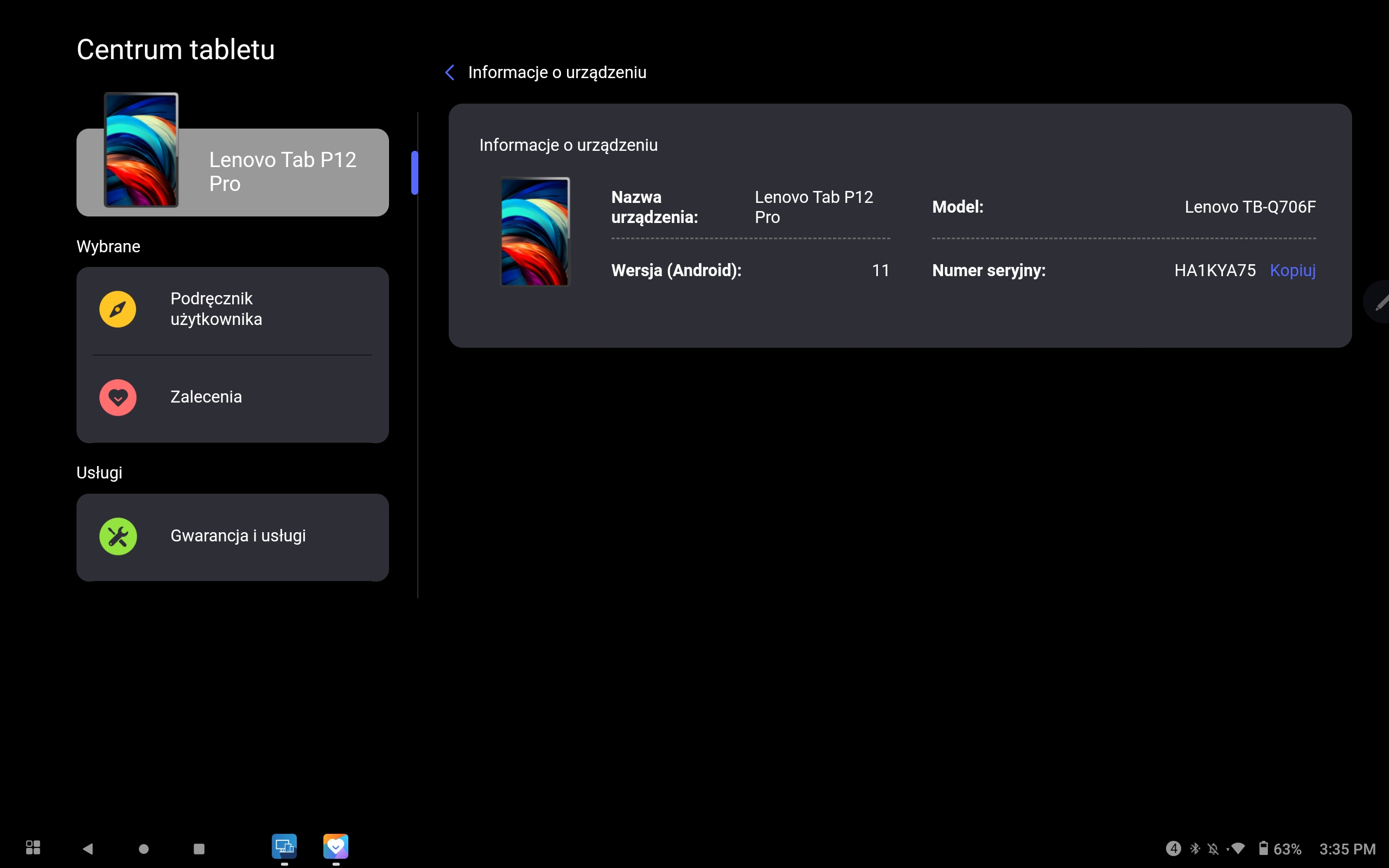Click the 63% battery percentage
Image resolution: width=1389 pixels, height=868 pixels.
(x=1287, y=849)
